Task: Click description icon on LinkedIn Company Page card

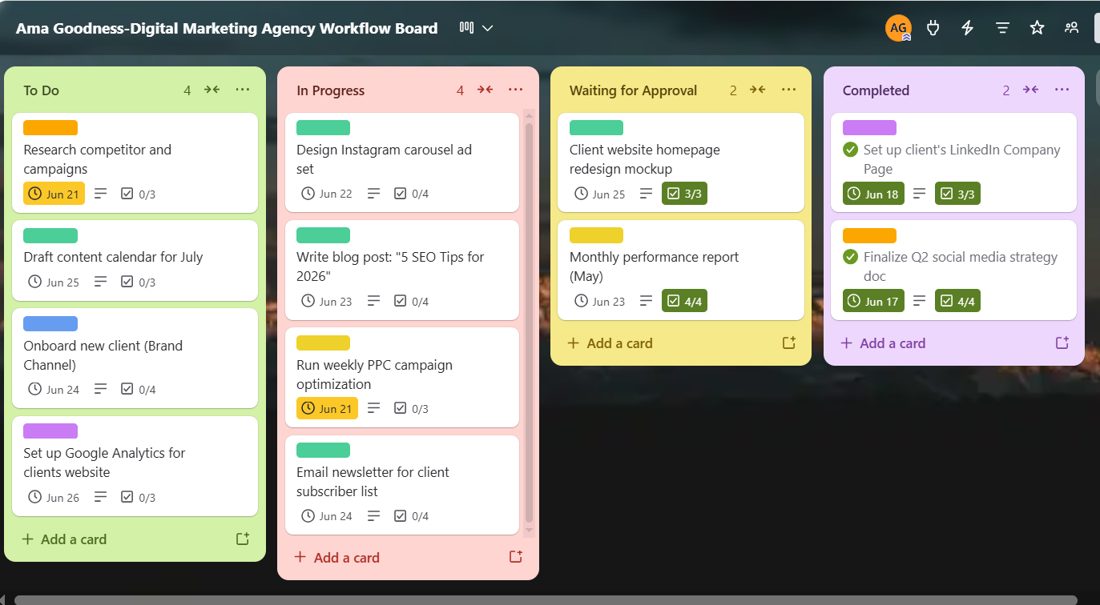Action: pos(920,193)
